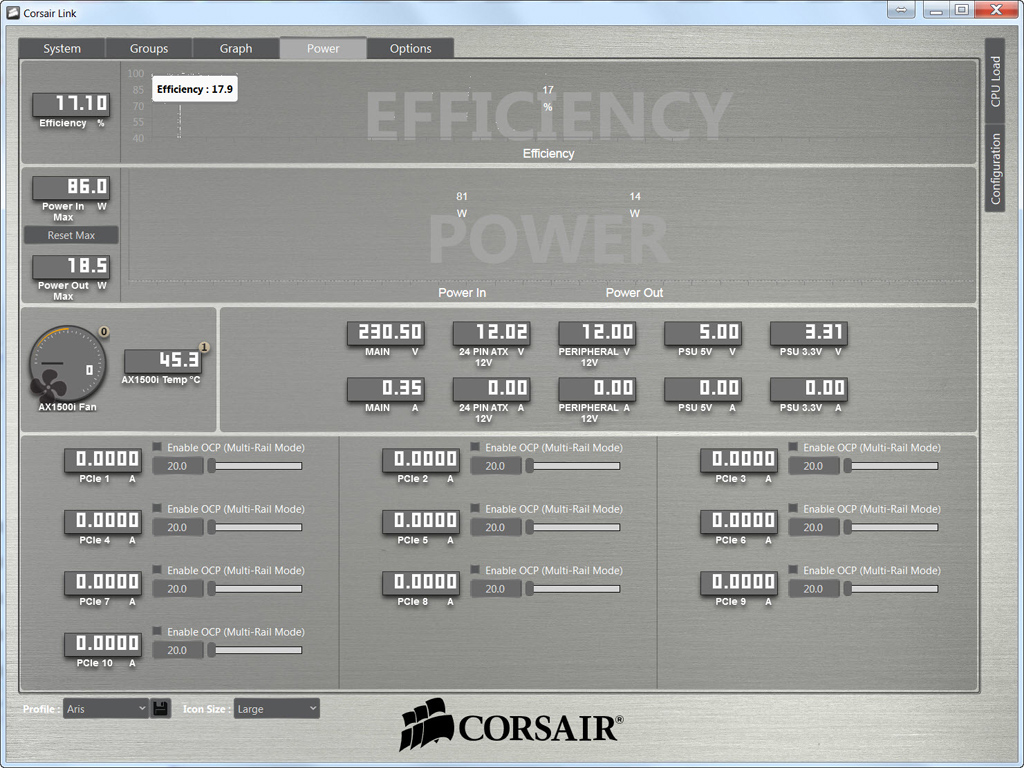
Task: Switch to the System tab
Action: [62, 48]
